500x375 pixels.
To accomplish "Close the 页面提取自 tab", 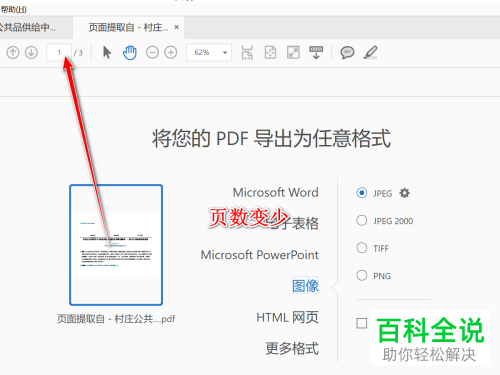I will point(177,27).
